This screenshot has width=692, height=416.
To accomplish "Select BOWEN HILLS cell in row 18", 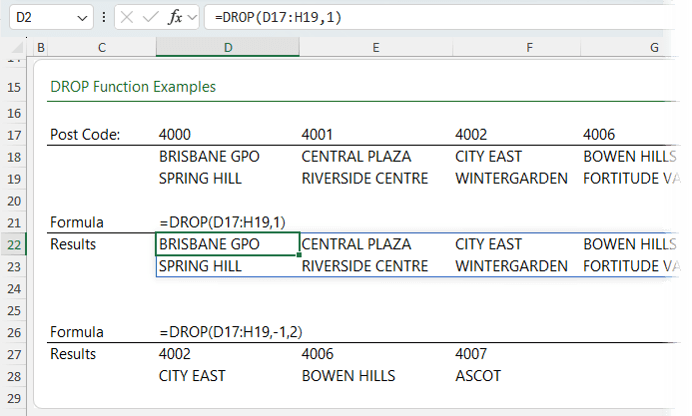I will coord(628,157).
